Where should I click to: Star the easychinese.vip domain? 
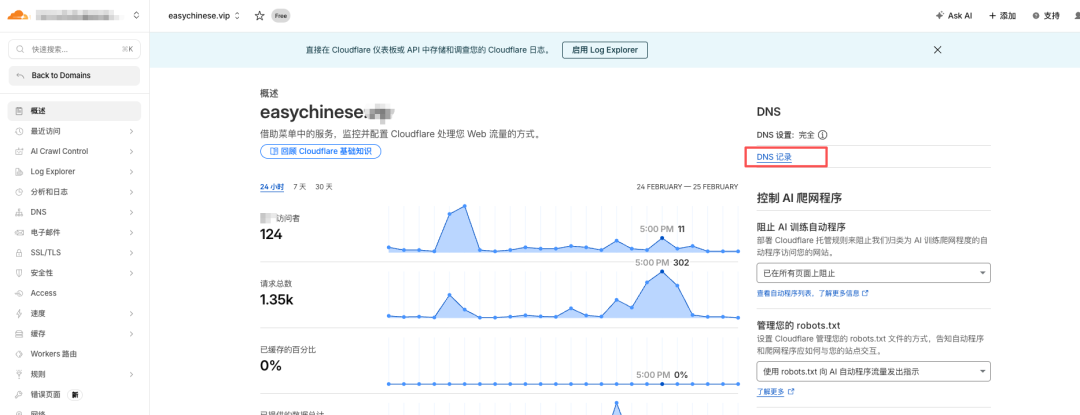point(260,15)
